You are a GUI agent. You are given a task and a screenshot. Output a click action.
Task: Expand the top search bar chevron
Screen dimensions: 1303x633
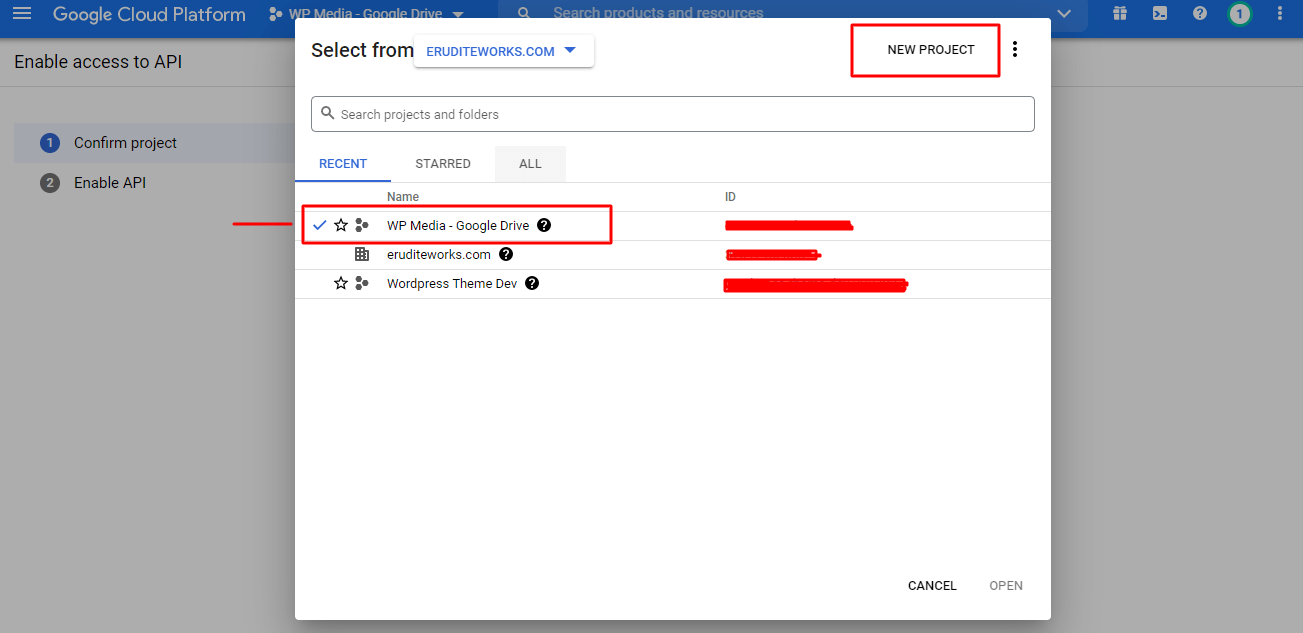[x=1064, y=14]
